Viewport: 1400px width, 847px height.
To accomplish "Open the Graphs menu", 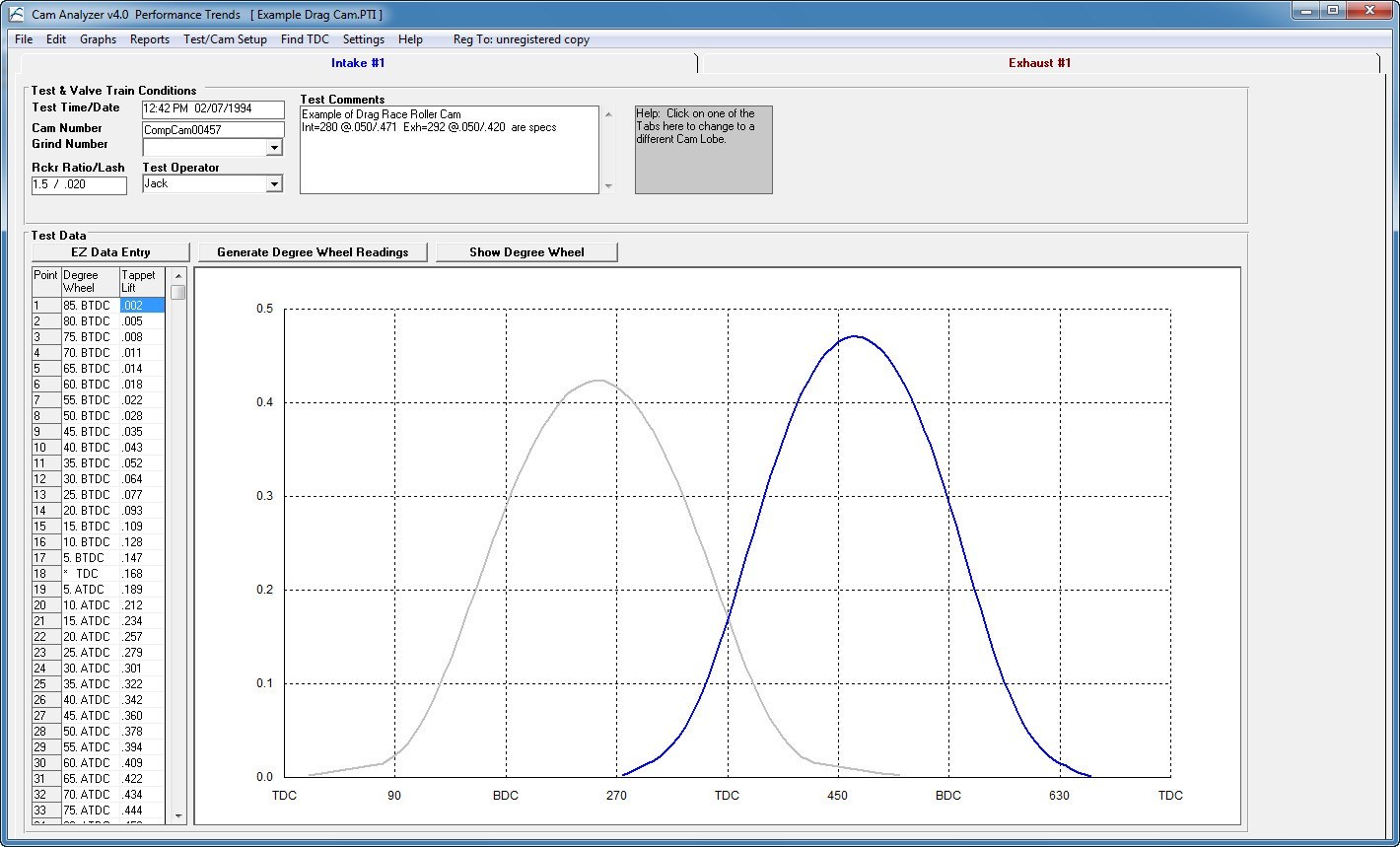I will tap(98, 39).
